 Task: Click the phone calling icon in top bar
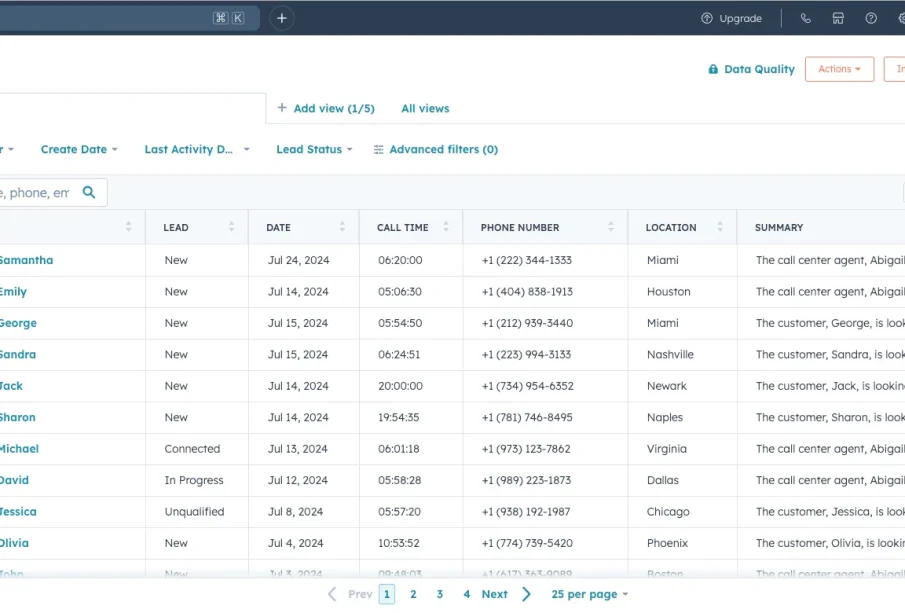tap(806, 18)
